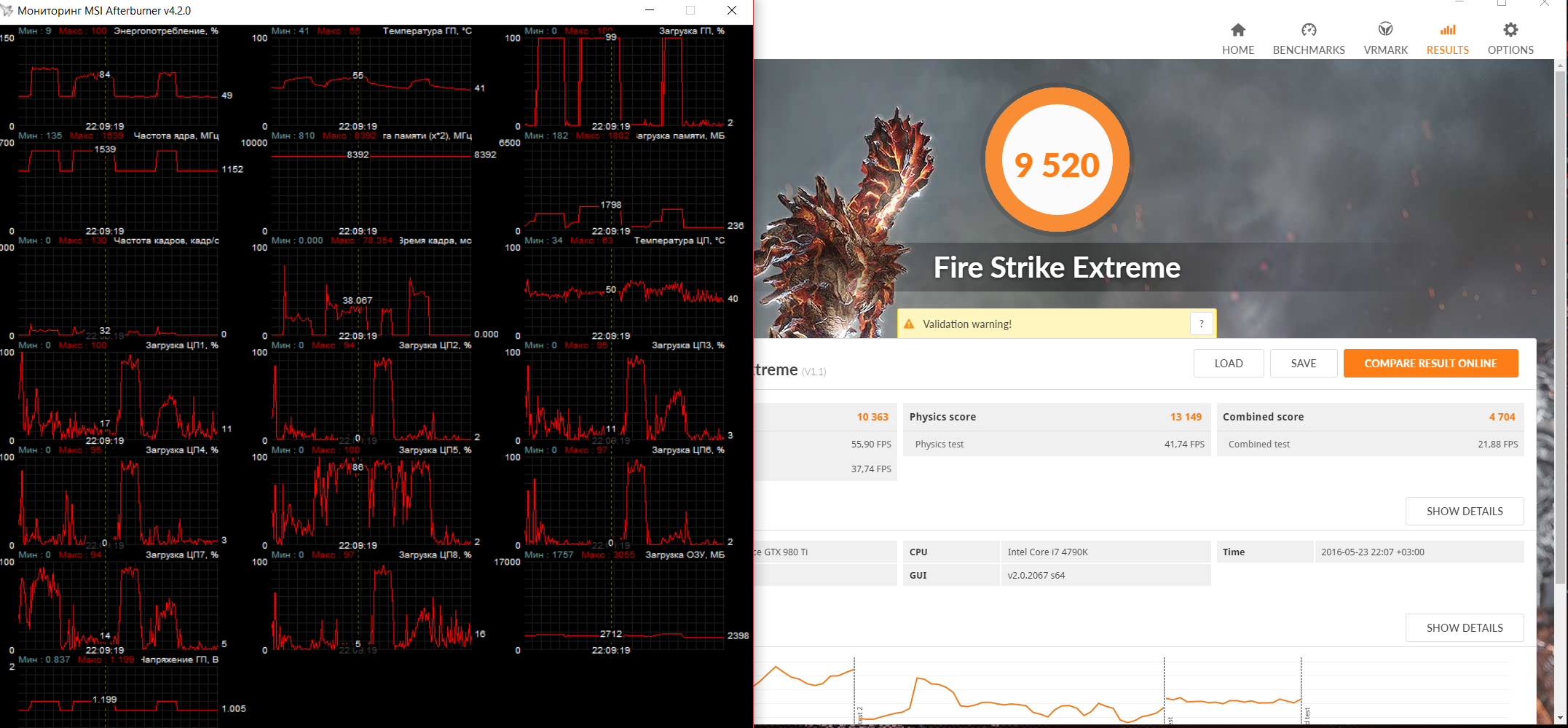Viewport: 1568px width, 728px height.
Task: Click the yellow validation warning triangle icon
Action: [x=909, y=324]
